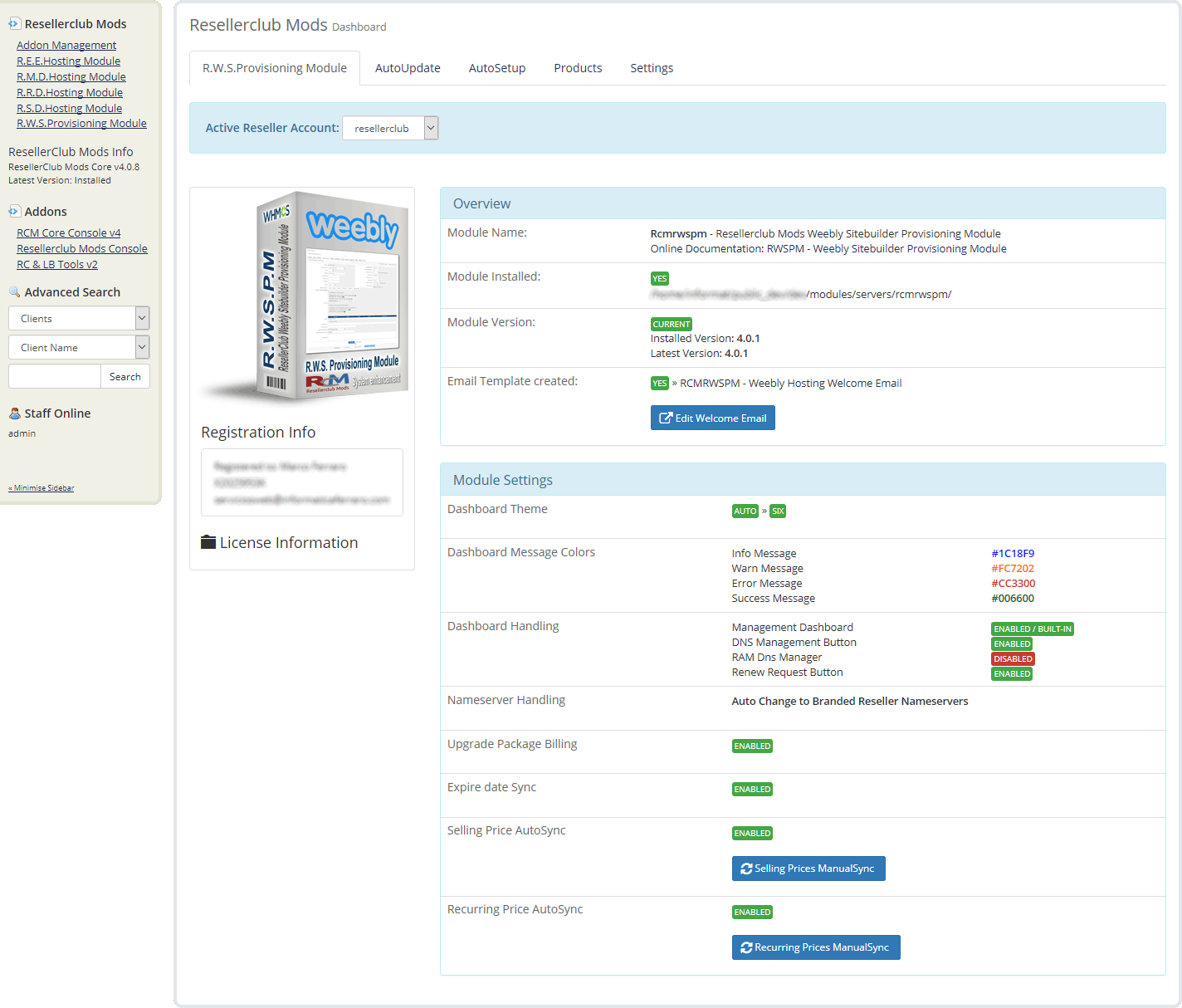Click the Resellerclub Mods sidebar header icon
The width and height of the screenshot is (1182, 1008).
[14, 24]
